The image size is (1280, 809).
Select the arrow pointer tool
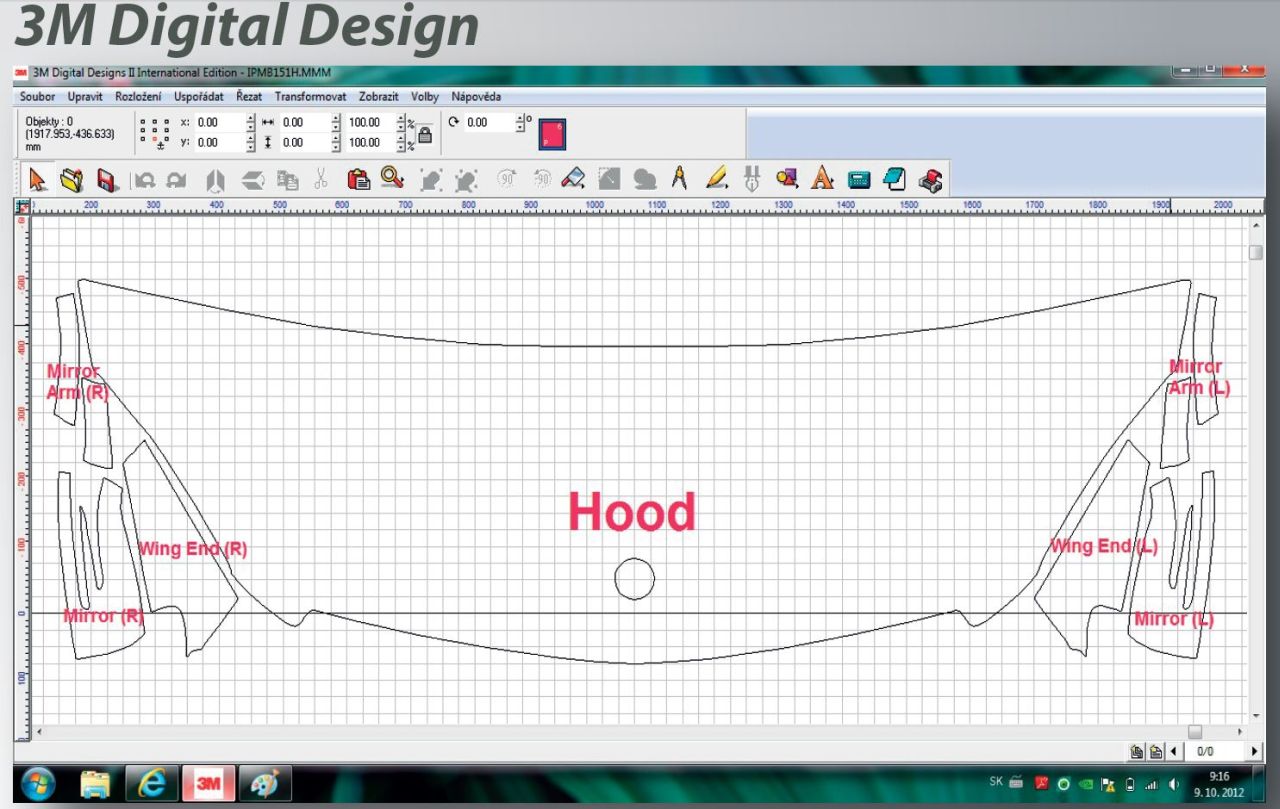[36, 180]
